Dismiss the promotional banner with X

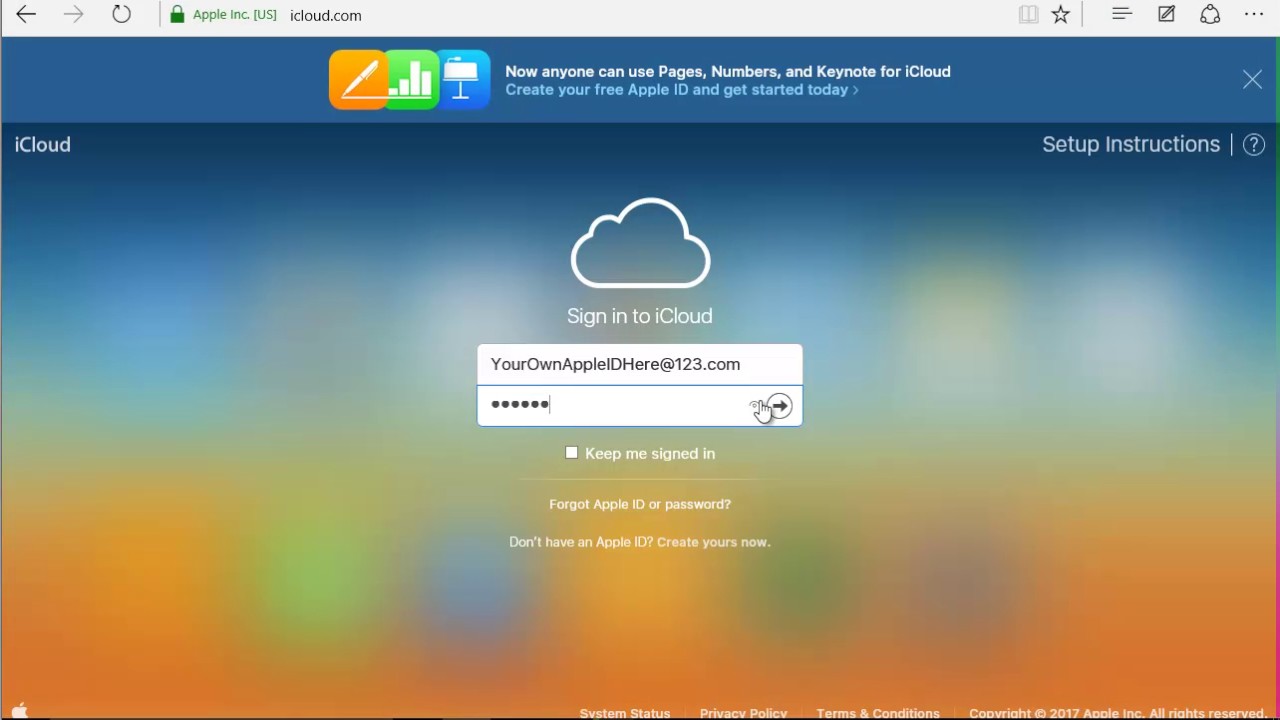tap(1252, 80)
